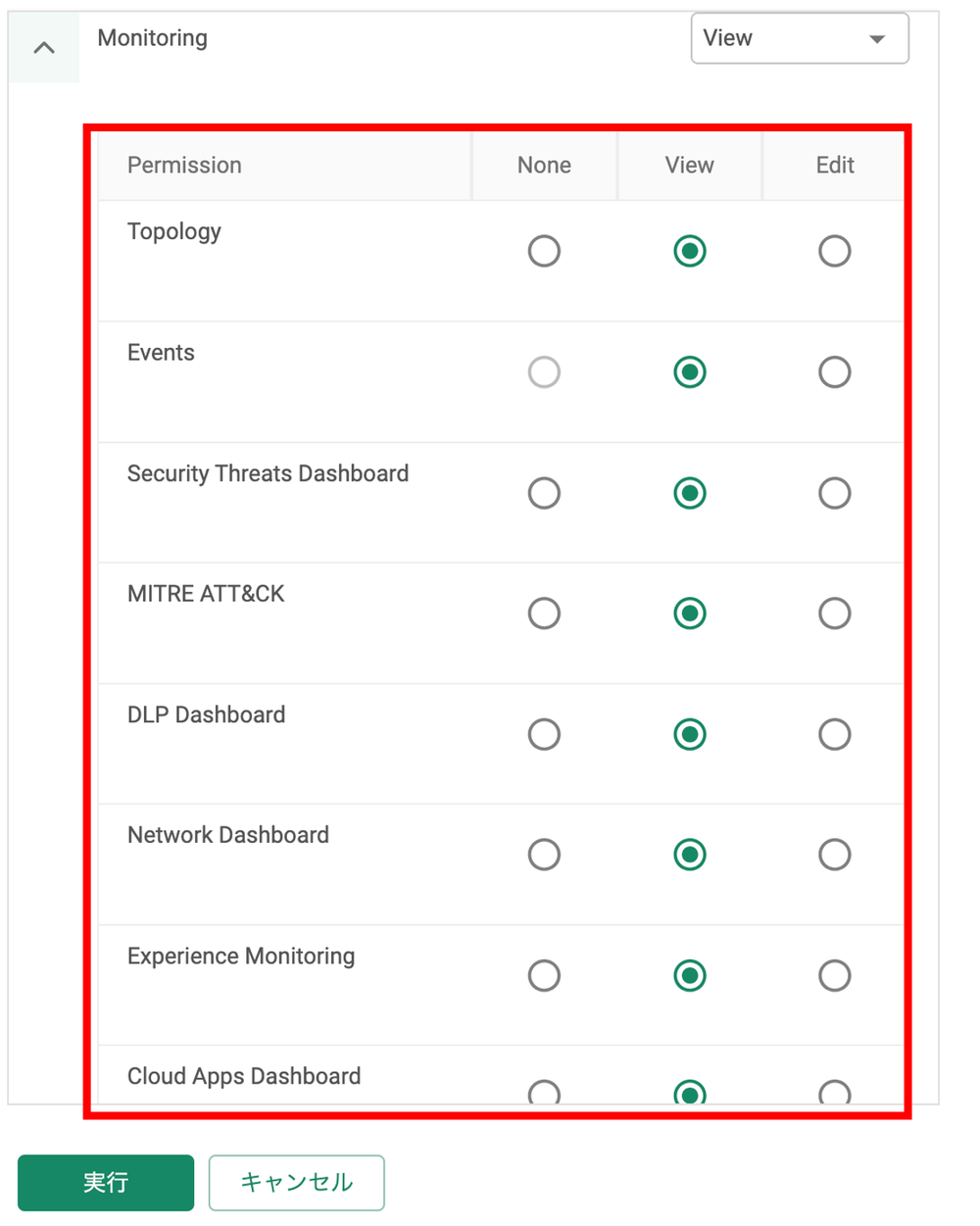The width and height of the screenshot is (980, 1226).
Task: Click the キャンセル button
Action: (296, 1183)
